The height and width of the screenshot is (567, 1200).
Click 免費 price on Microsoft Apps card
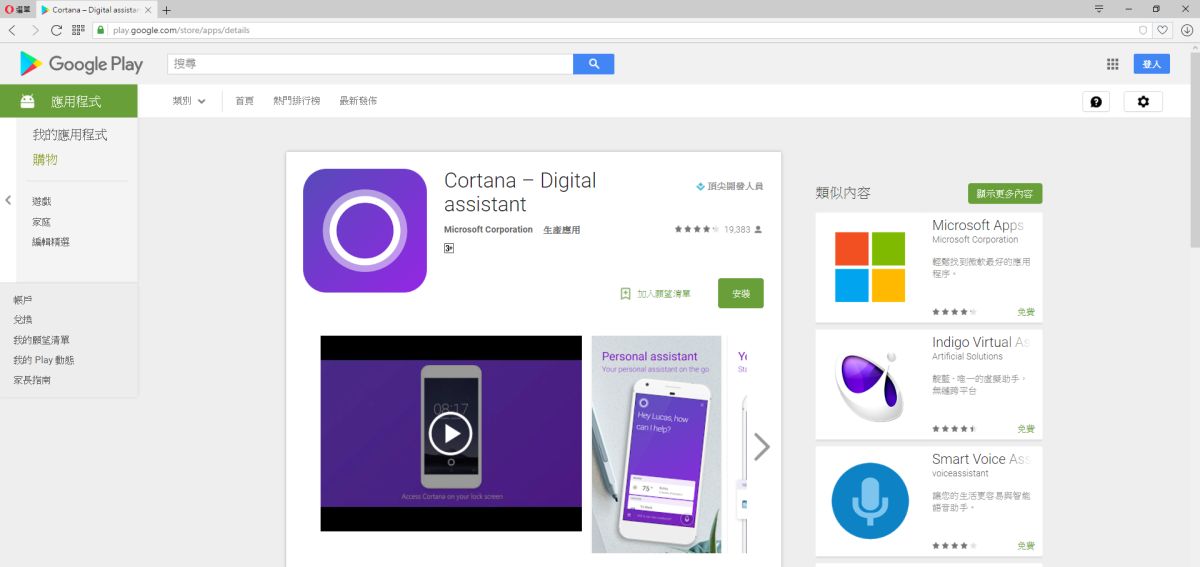(1026, 312)
